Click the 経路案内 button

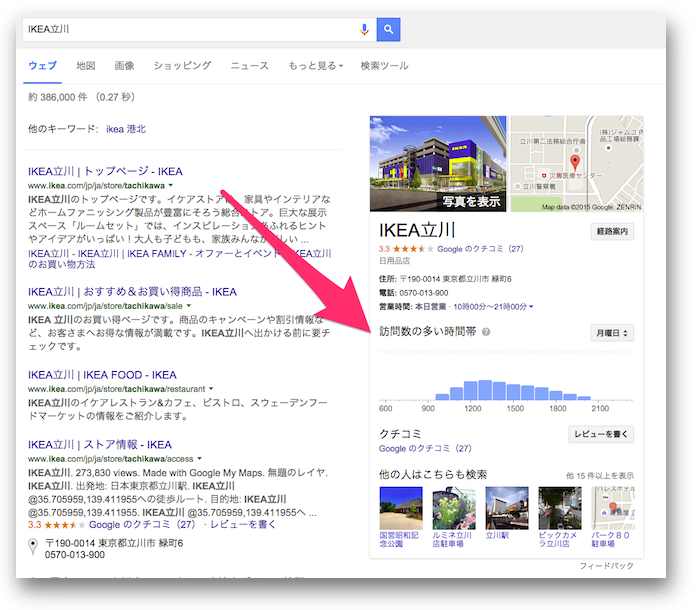coord(612,232)
